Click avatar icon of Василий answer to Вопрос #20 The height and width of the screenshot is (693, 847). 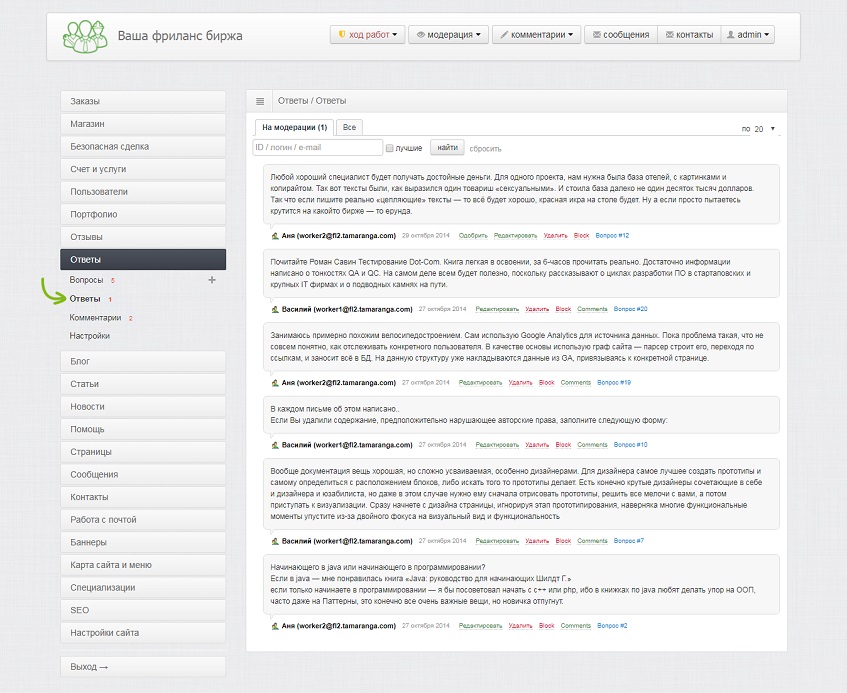[275, 310]
